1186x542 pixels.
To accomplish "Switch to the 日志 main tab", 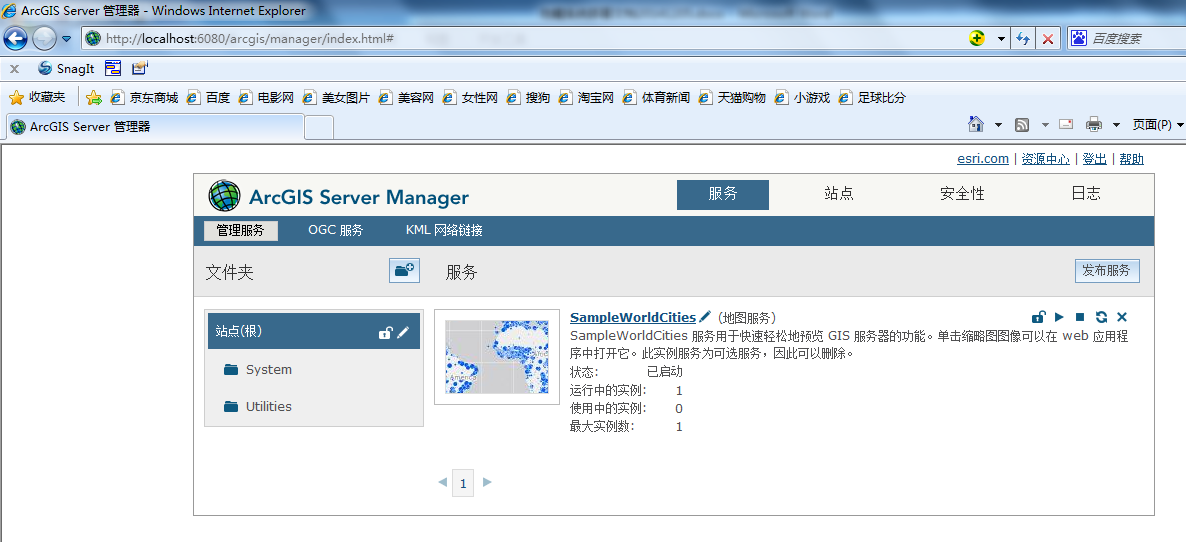I will point(1086,194).
